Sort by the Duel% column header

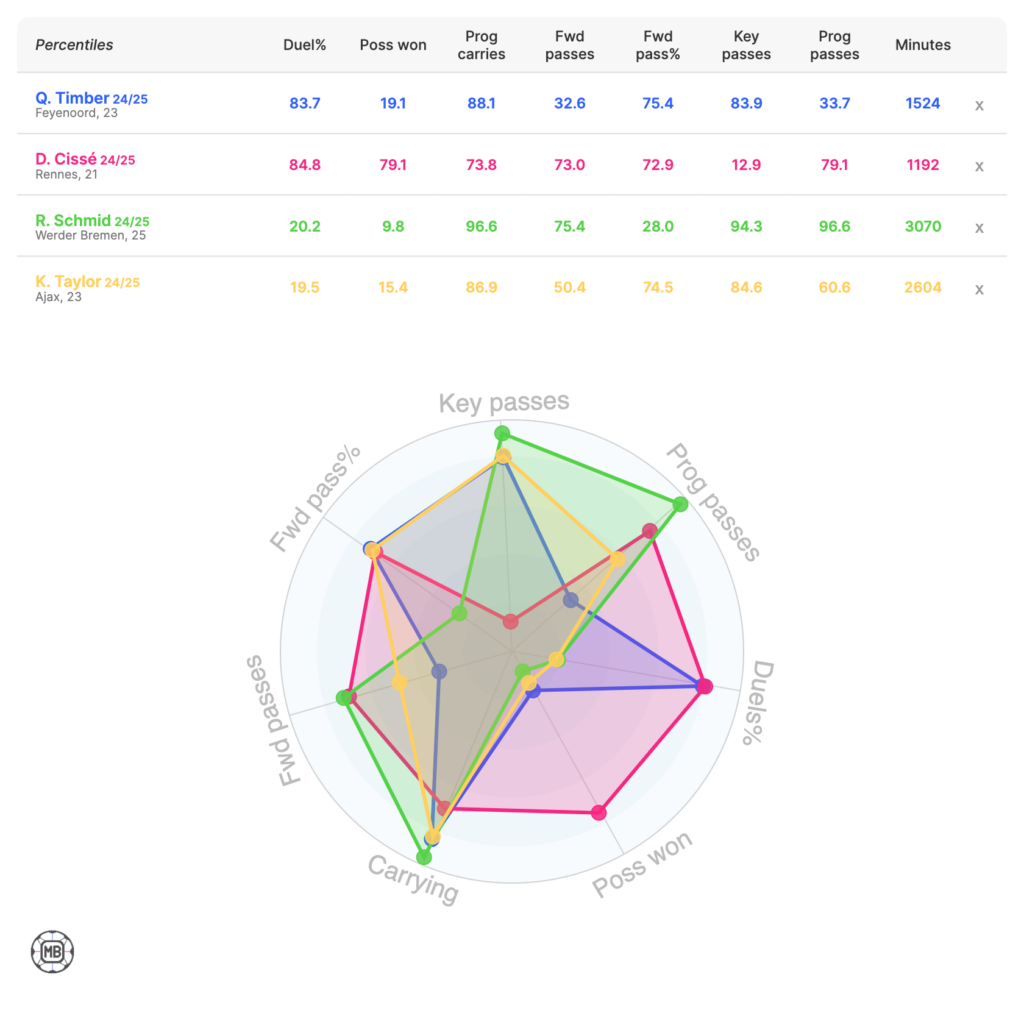click(x=301, y=45)
